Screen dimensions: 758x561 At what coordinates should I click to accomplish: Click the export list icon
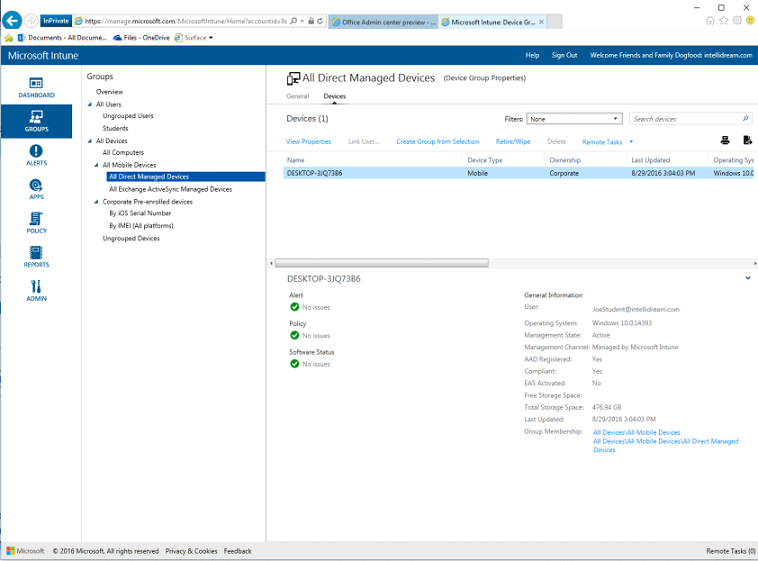pos(746,141)
